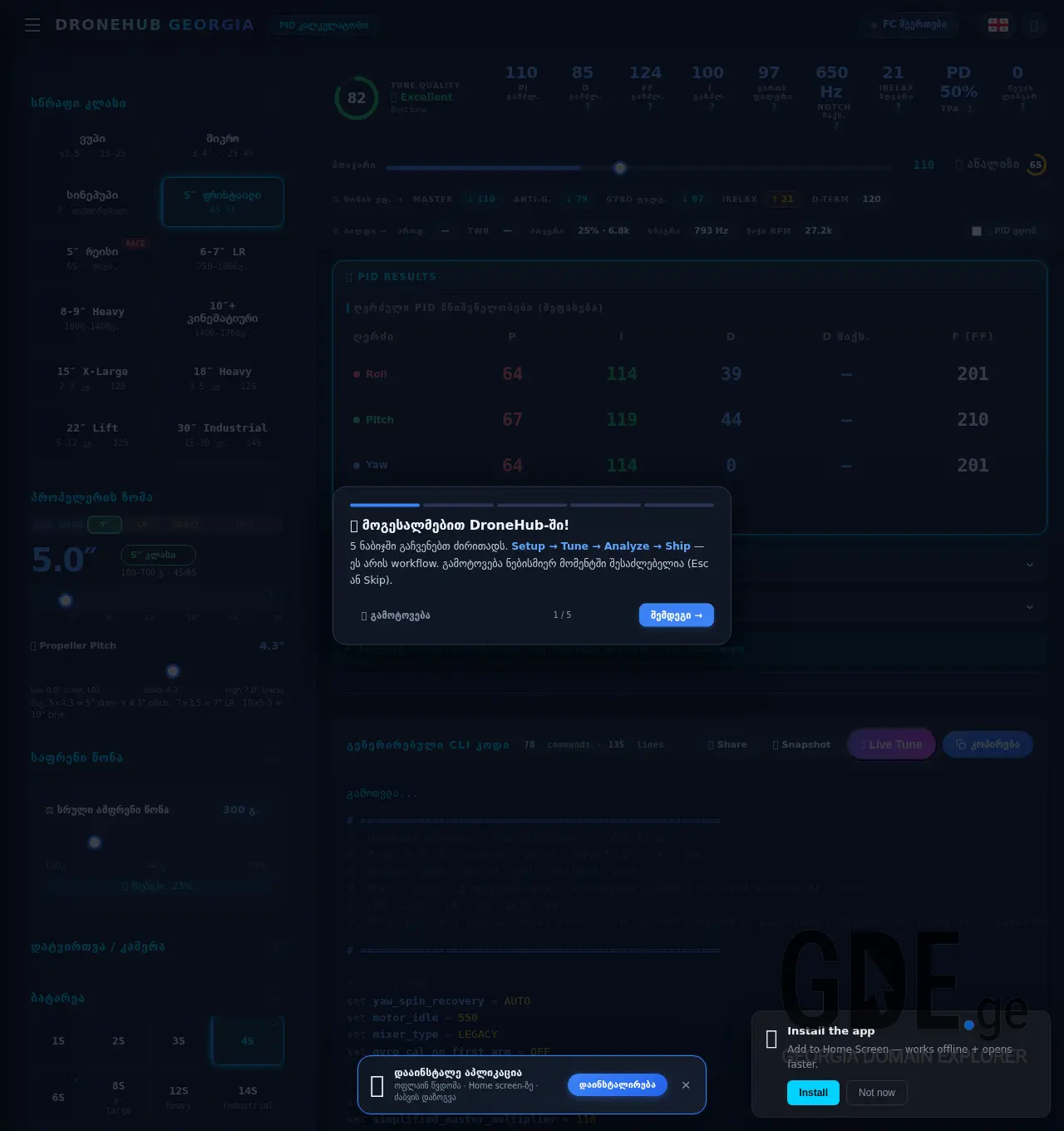Viewport: 1064px width, 1131px height.
Task: Click the ანალიზი analysis button with 65 ring
Action: pyautogui.click(x=1000, y=165)
